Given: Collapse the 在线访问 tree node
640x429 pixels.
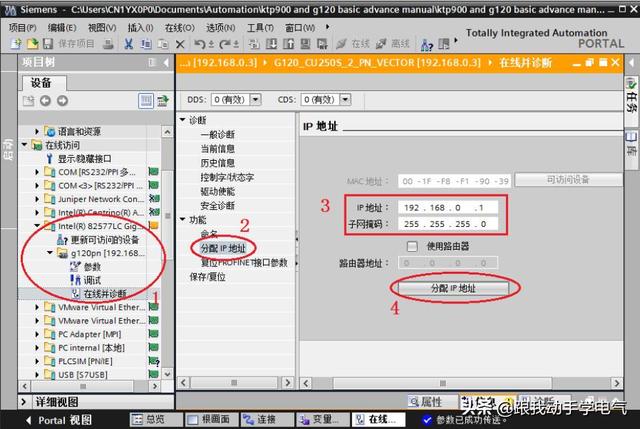Looking at the screenshot, I should tap(24, 144).
